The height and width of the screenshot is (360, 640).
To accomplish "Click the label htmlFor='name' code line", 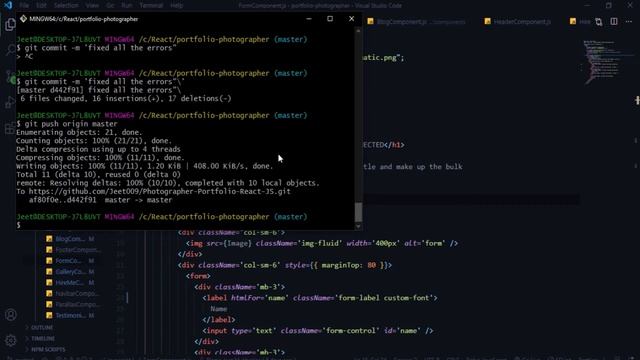I will point(320,298).
